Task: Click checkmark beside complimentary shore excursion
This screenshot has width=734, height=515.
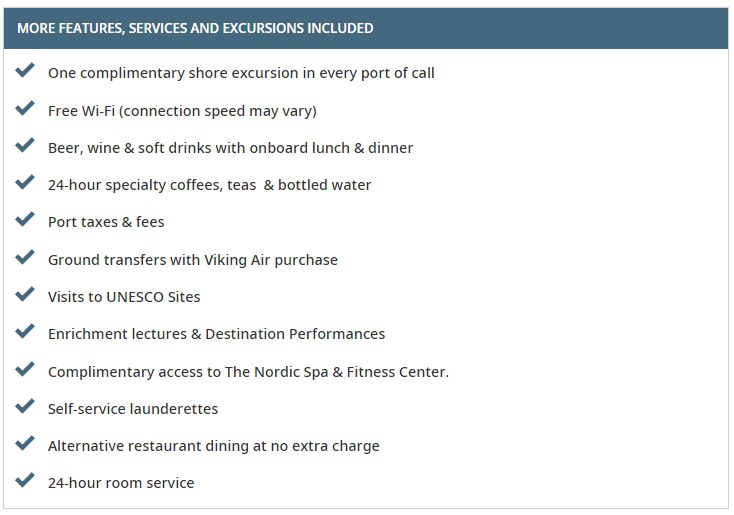Action: click(x=25, y=70)
